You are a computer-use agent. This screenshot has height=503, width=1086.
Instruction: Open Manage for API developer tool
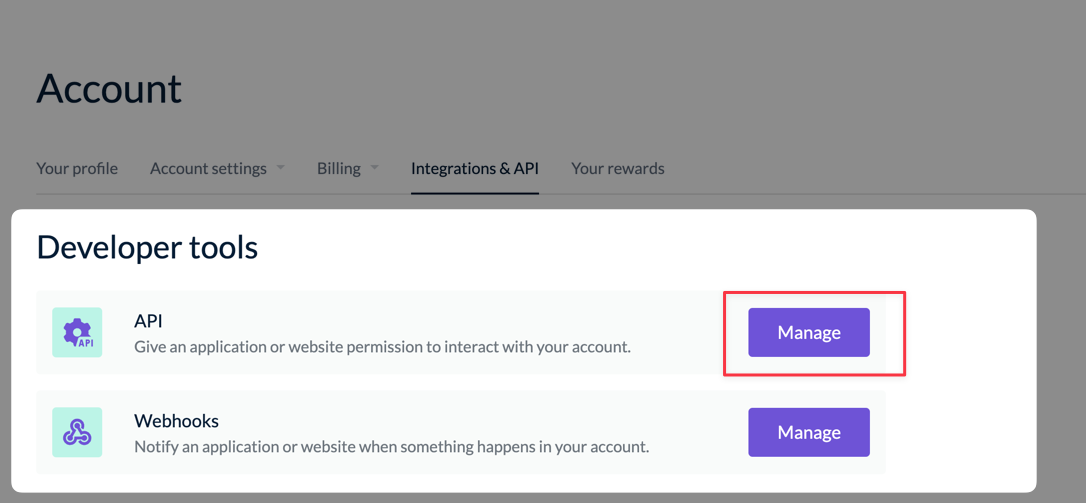[x=808, y=332]
